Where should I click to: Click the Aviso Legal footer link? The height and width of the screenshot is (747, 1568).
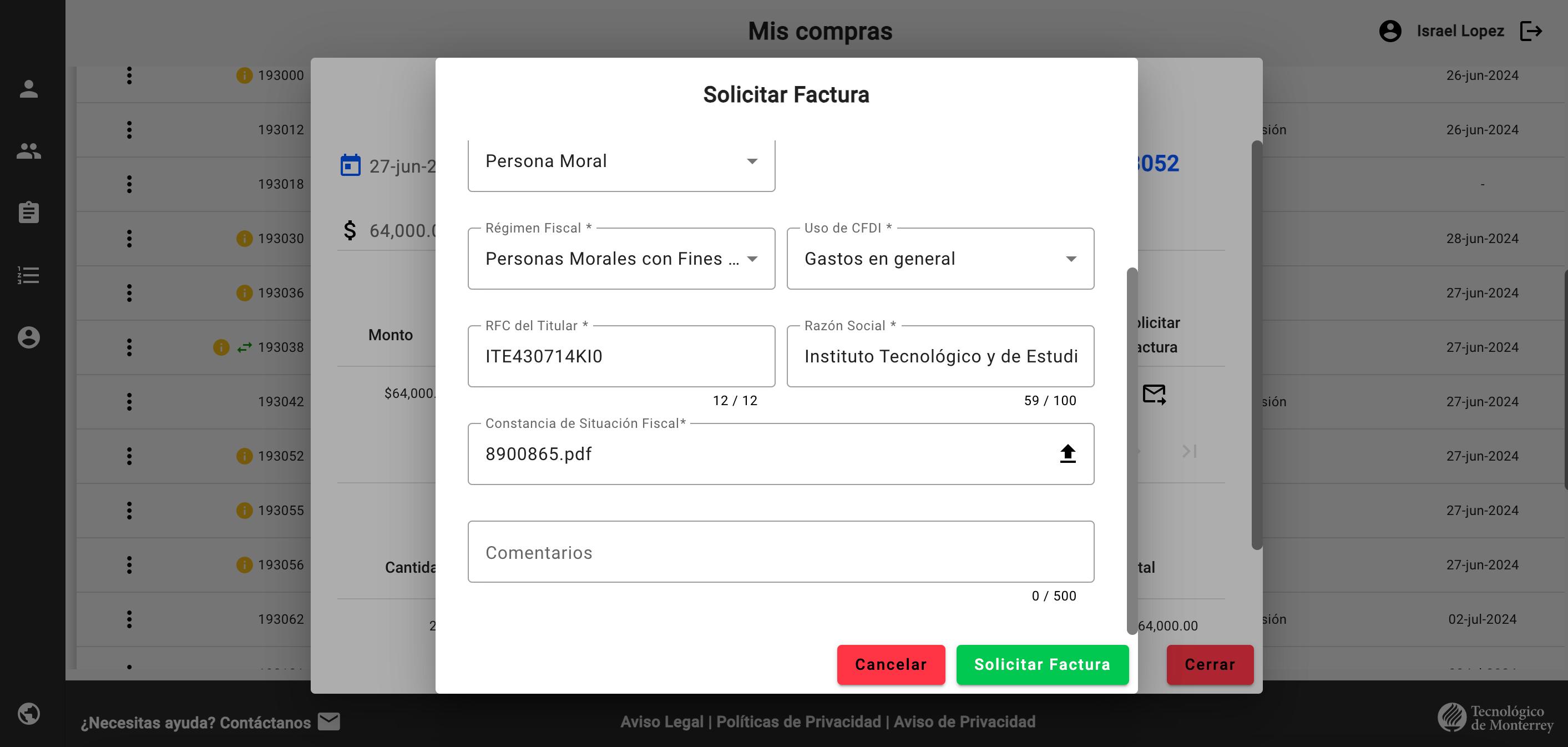click(x=661, y=722)
